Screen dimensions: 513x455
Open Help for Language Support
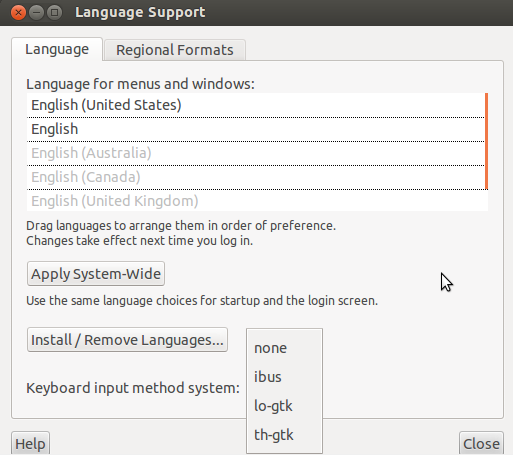(x=30, y=444)
